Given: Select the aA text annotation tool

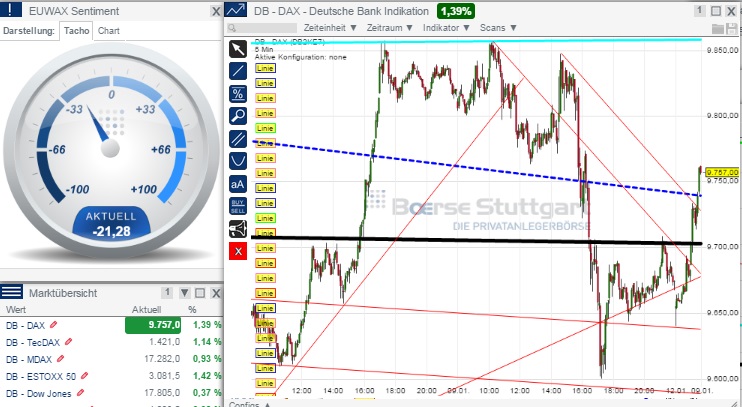Looking at the screenshot, I should pos(238,184).
